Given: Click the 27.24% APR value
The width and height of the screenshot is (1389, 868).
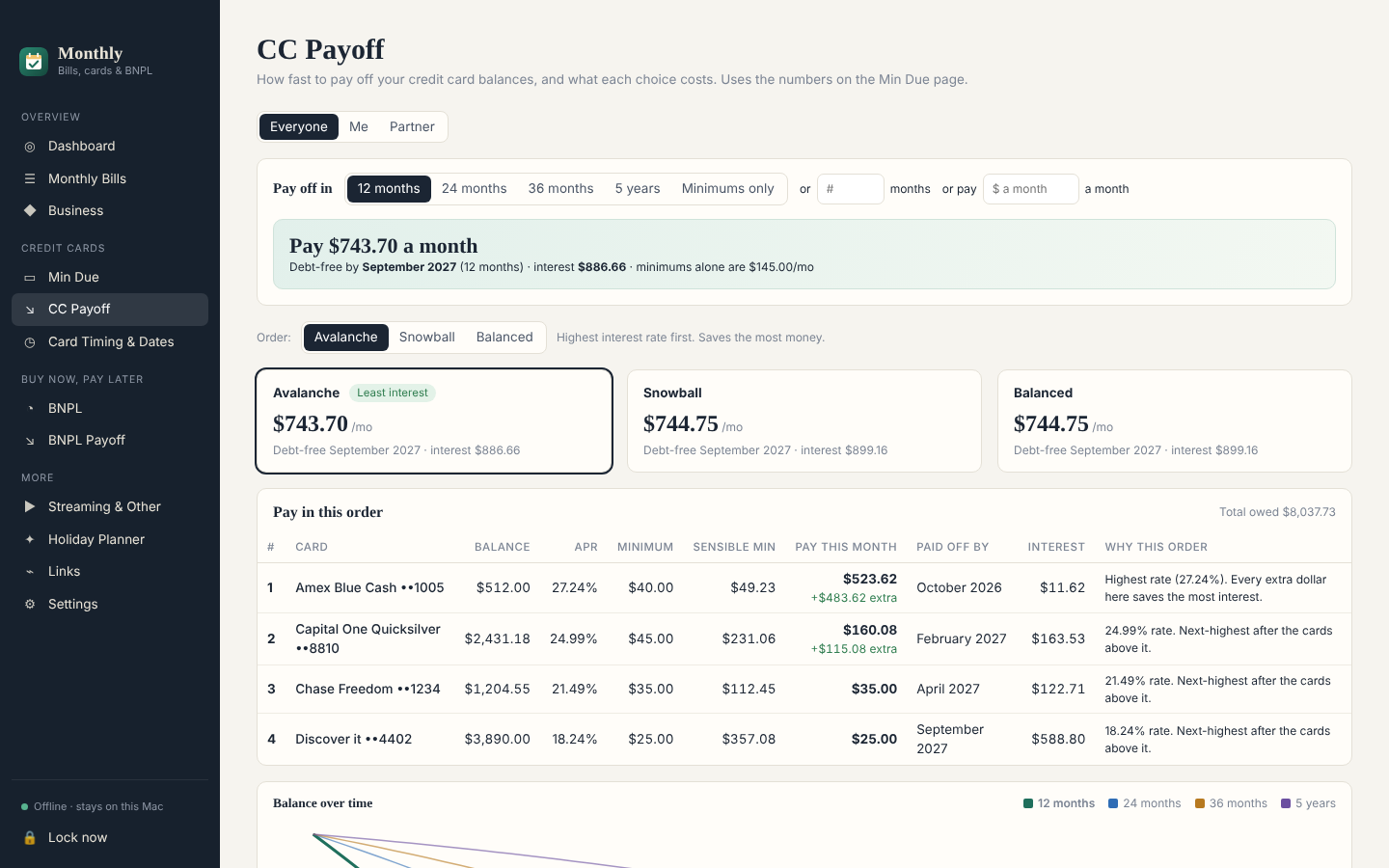Looking at the screenshot, I should click(x=575, y=587).
